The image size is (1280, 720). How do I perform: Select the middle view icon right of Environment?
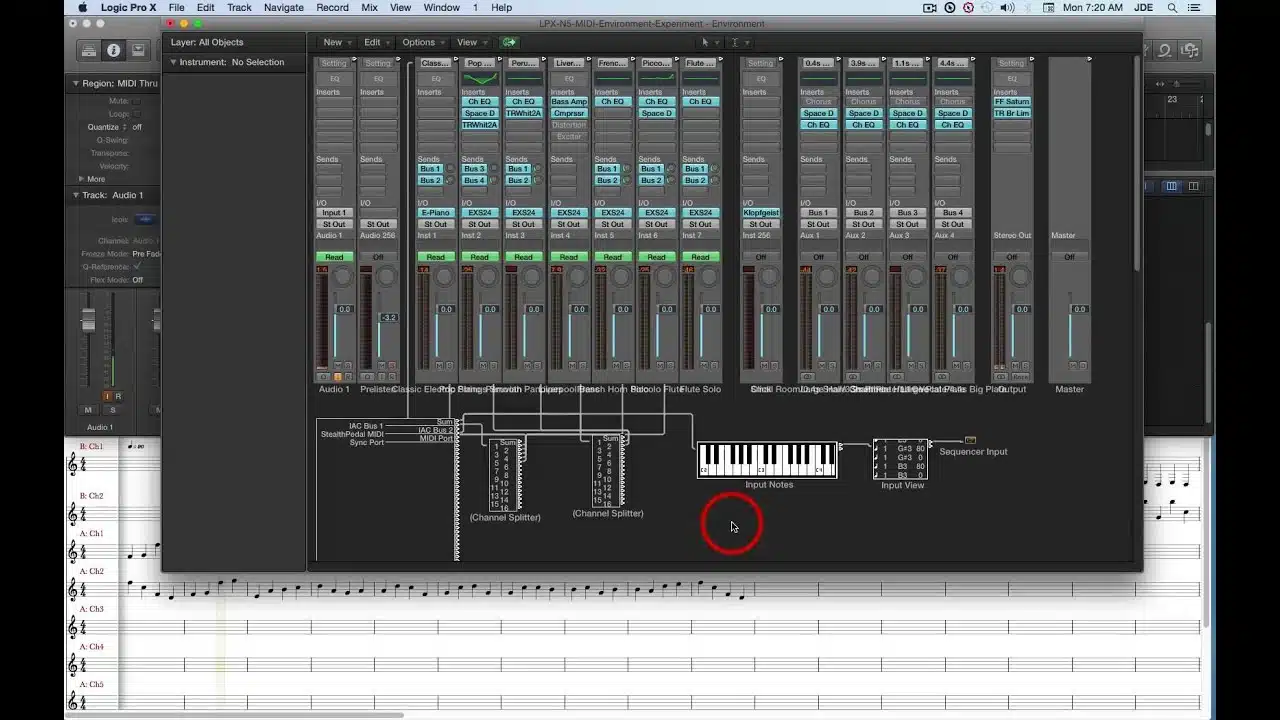pos(1171,186)
